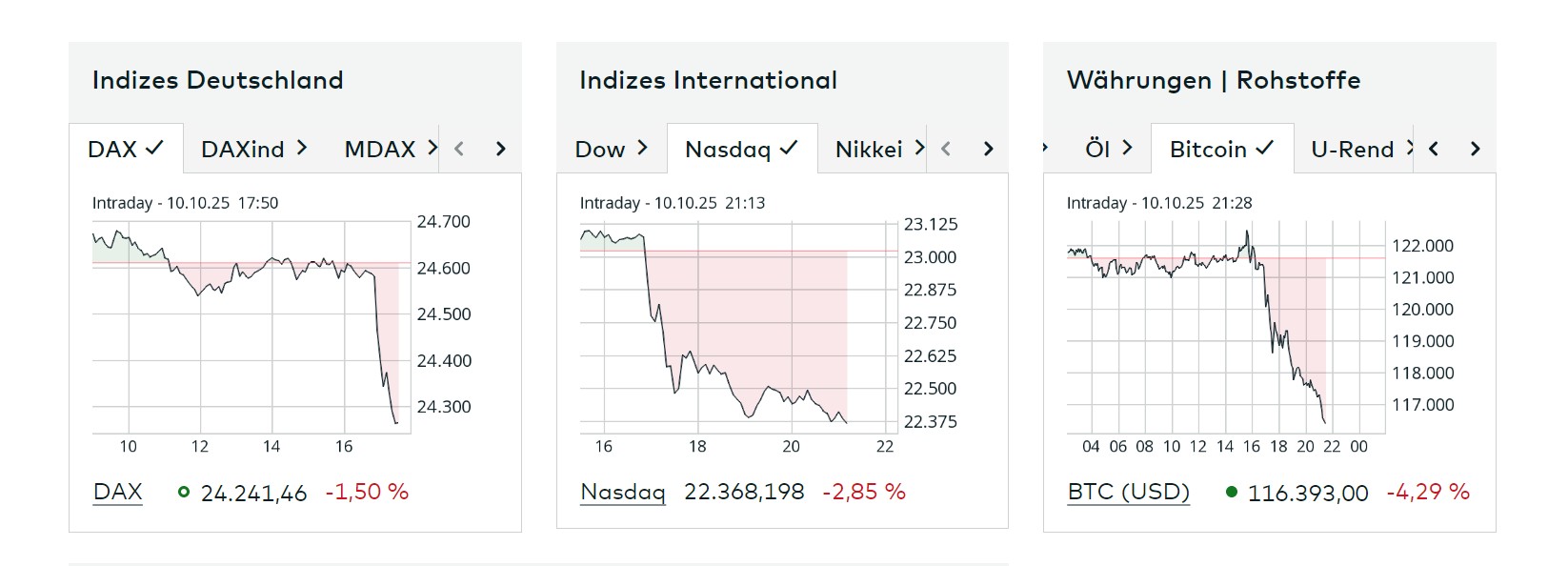The width and height of the screenshot is (1568, 566).
Task: Switch to the Öl tab
Action: tap(1108, 150)
